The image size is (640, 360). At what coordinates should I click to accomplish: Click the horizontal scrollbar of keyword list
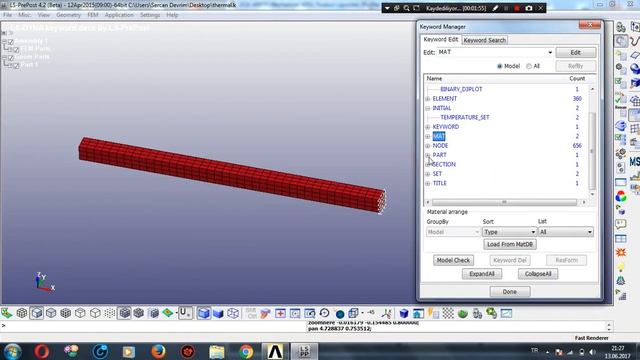[x=505, y=202]
